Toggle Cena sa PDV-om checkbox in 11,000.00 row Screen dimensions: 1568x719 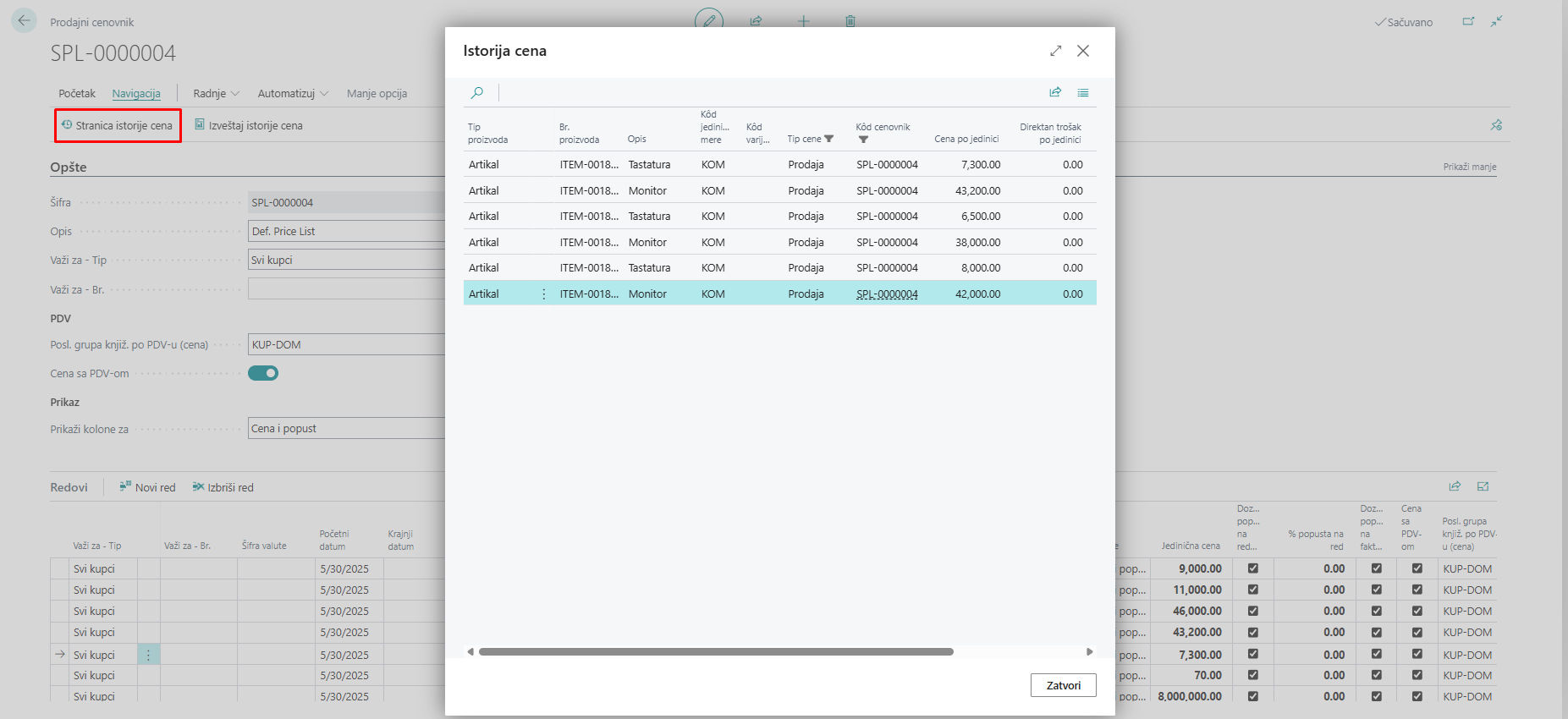1417,590
